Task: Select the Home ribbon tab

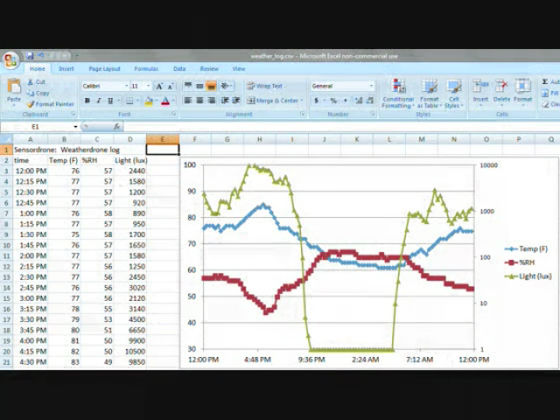Action: point(37,69)
